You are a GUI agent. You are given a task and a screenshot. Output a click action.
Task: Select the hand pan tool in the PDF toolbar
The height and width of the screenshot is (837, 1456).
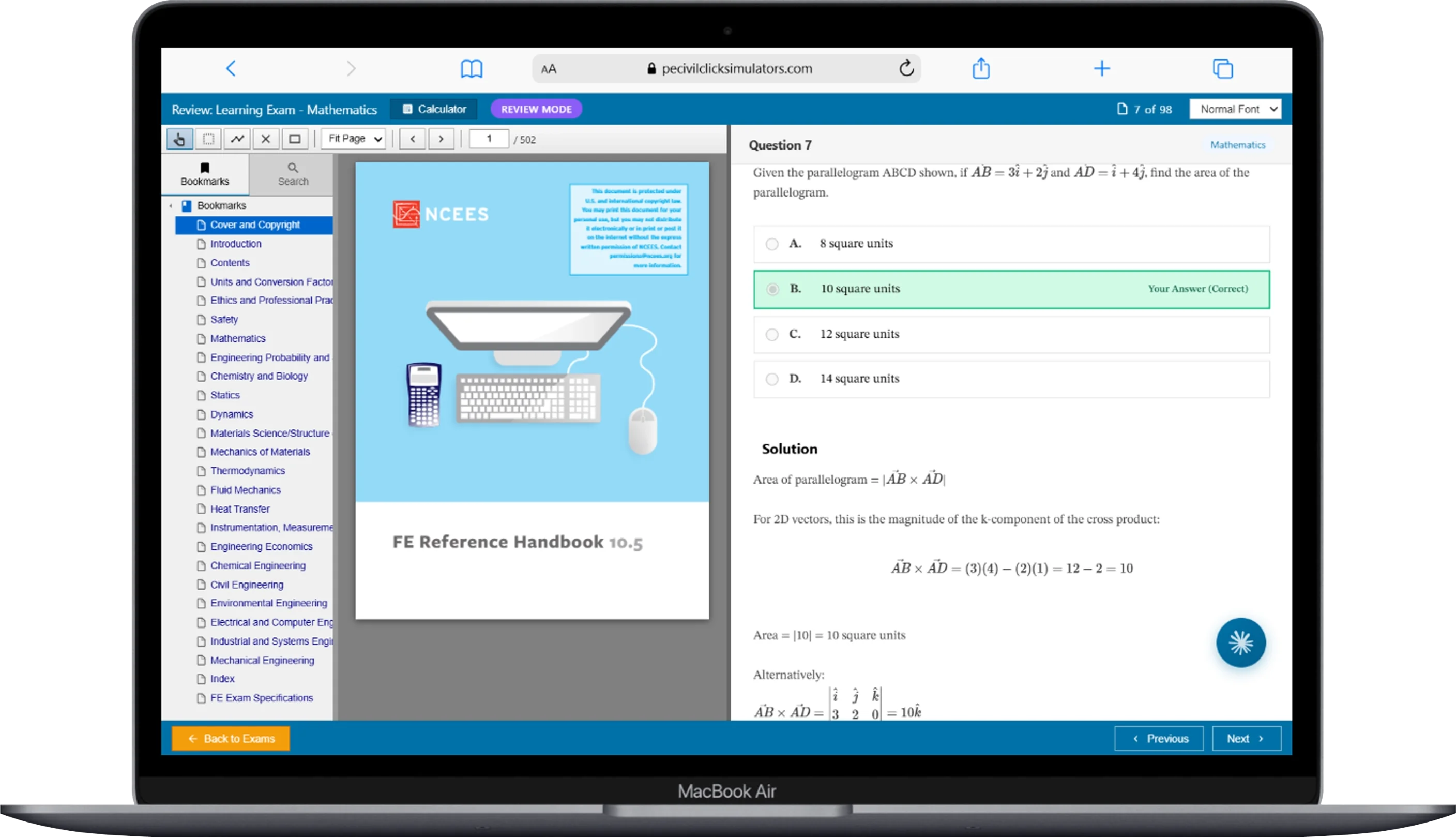179,139
